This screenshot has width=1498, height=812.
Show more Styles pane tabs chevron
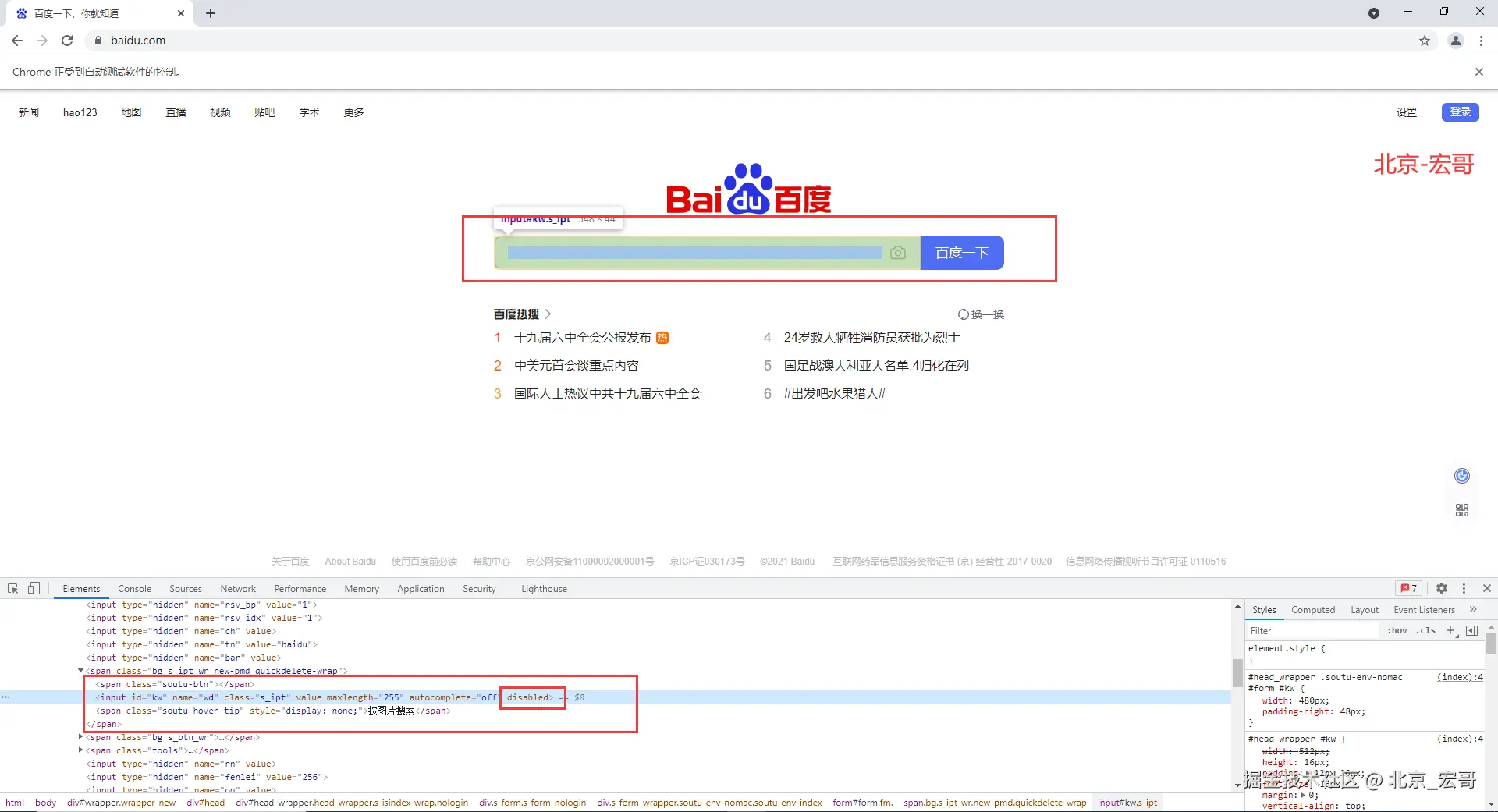[1473, 610]
